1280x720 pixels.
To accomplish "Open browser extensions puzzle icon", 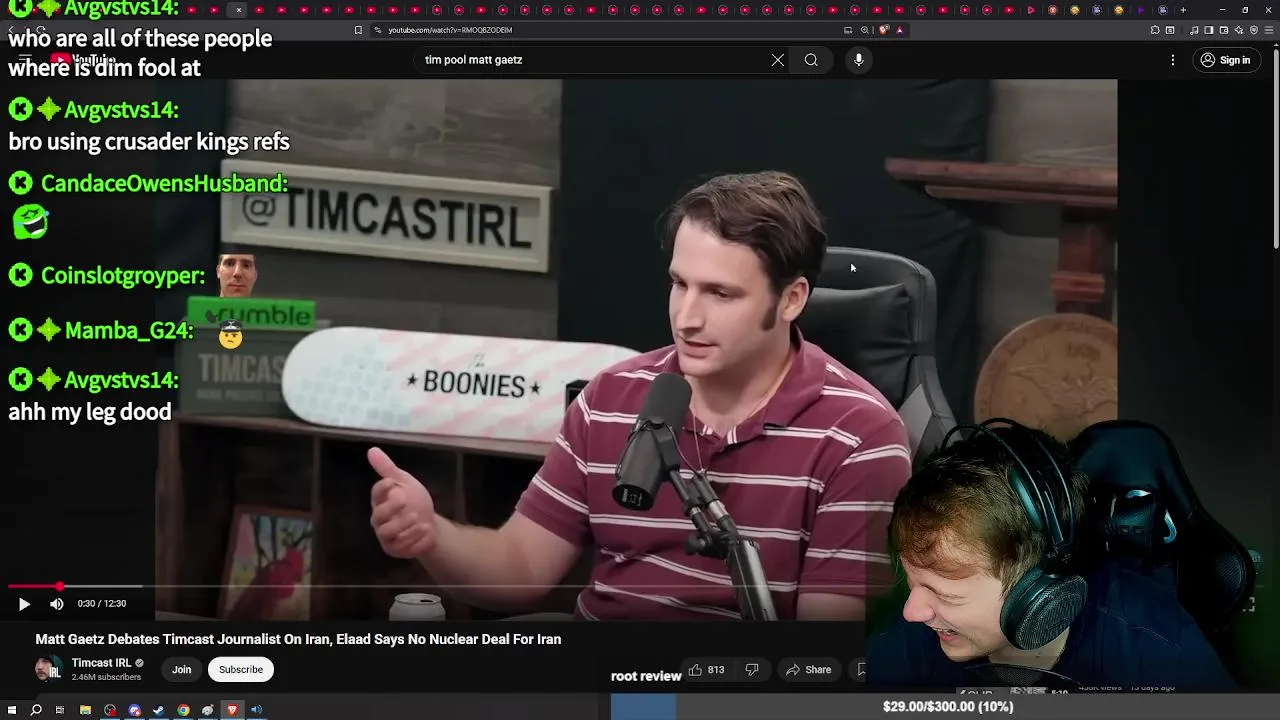I will point(1154,30).
